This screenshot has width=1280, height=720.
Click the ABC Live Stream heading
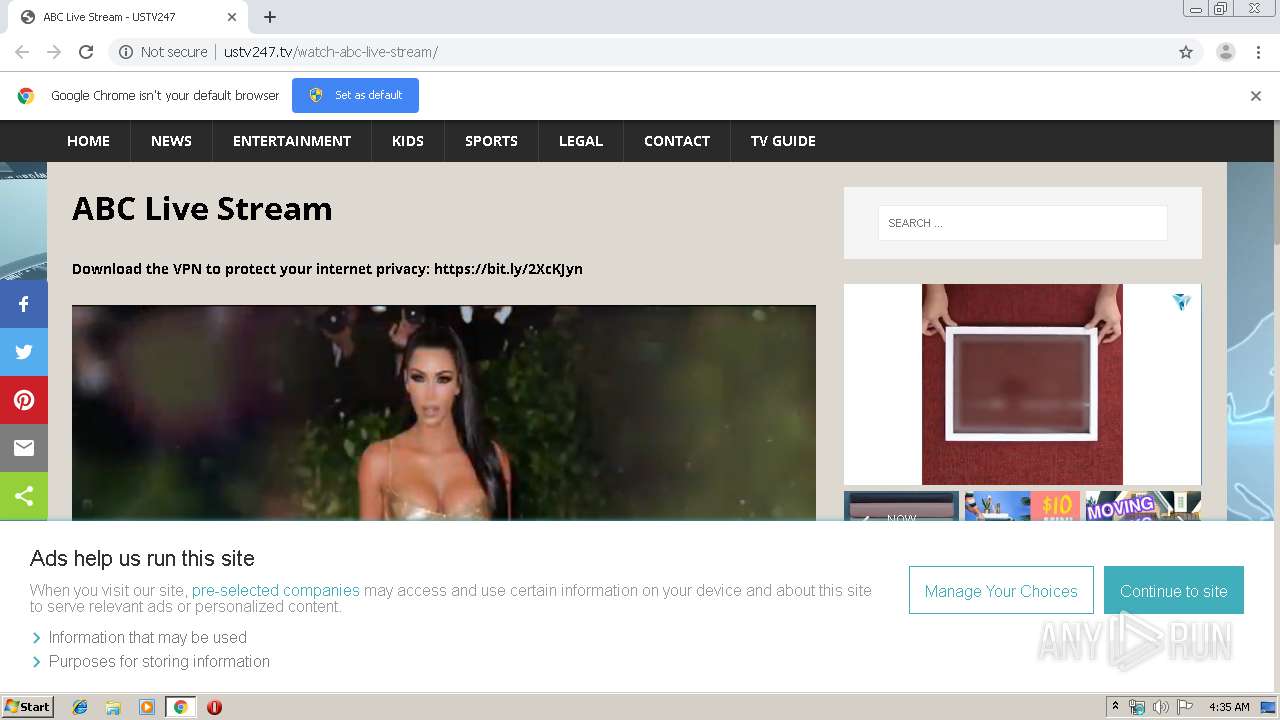(202, 208)
